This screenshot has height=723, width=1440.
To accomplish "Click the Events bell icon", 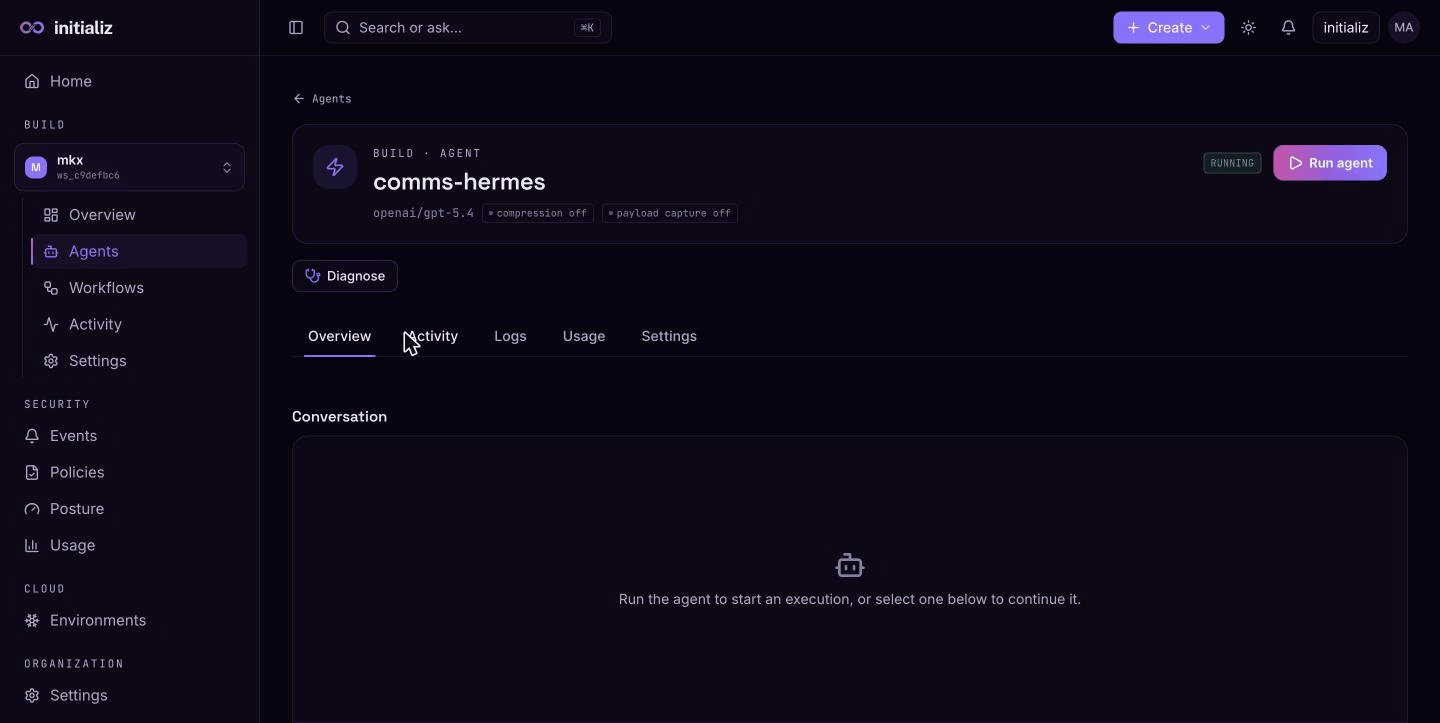I will click(32, 436).
